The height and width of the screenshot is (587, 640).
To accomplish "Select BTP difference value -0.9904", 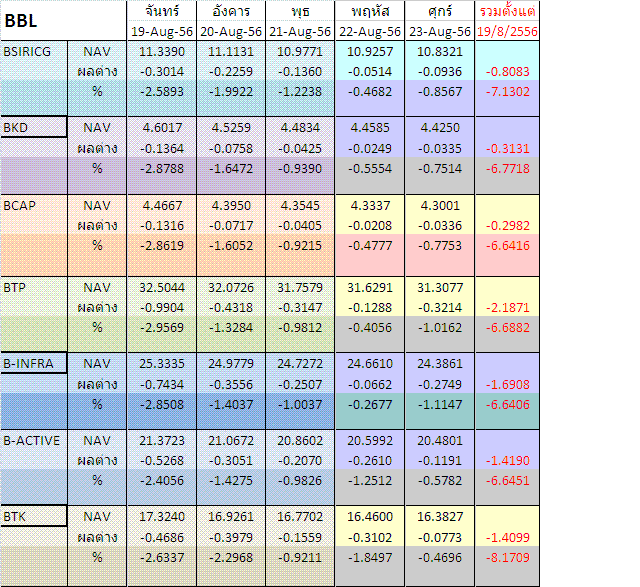I will click(x=162, y=307).
